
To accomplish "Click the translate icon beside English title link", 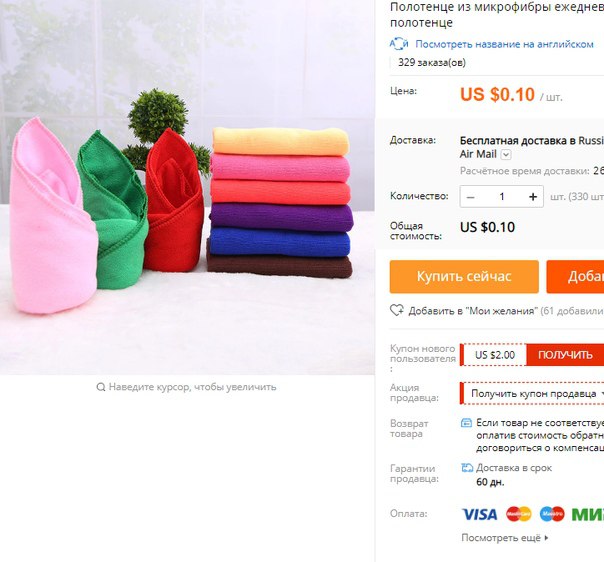I will tap(399, 44).
